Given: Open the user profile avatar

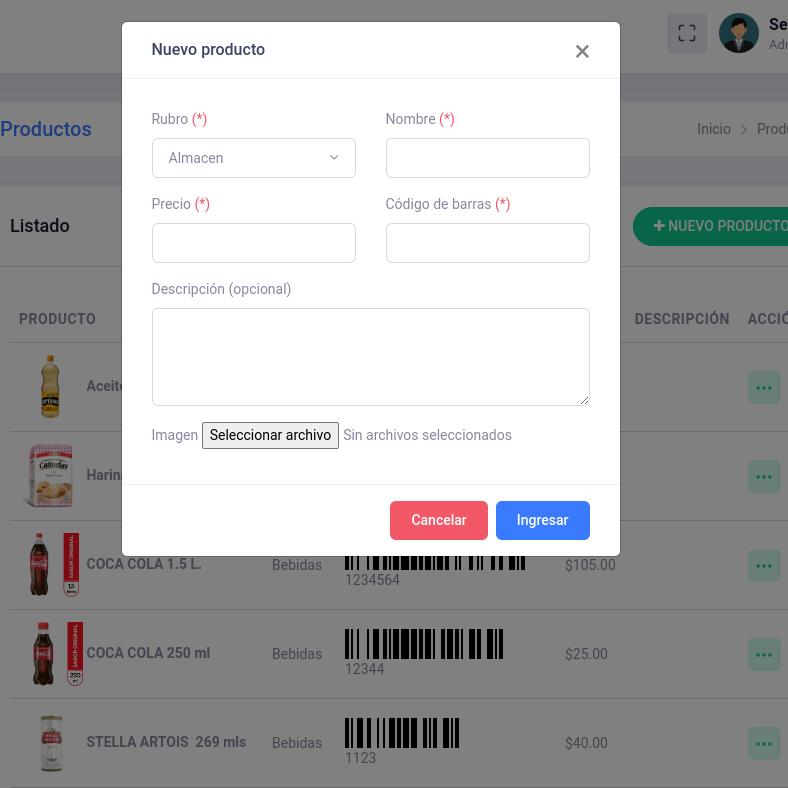Looking at the screenshot, I should 739,33.
